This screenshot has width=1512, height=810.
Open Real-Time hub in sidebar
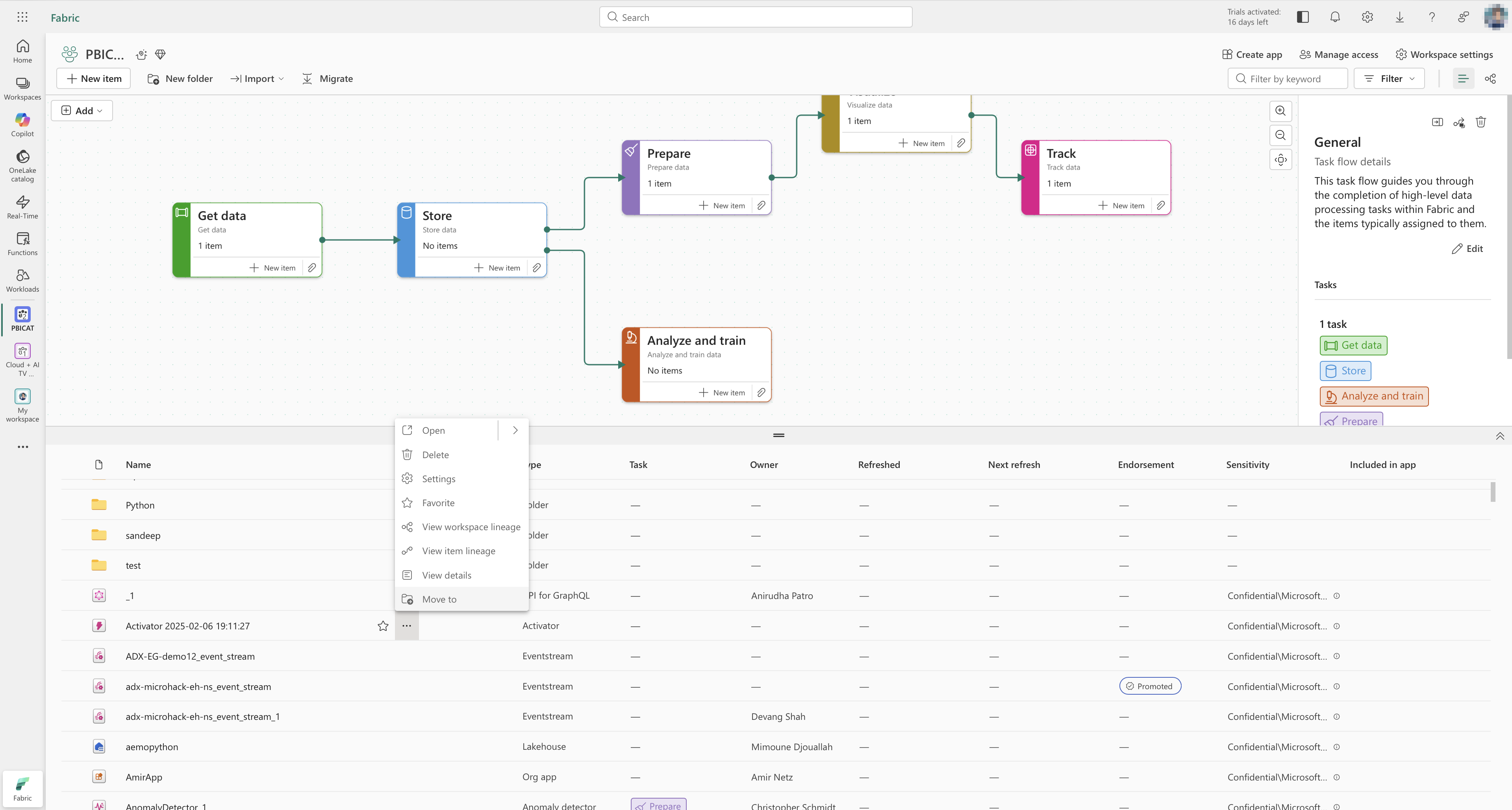click(22, 208)
